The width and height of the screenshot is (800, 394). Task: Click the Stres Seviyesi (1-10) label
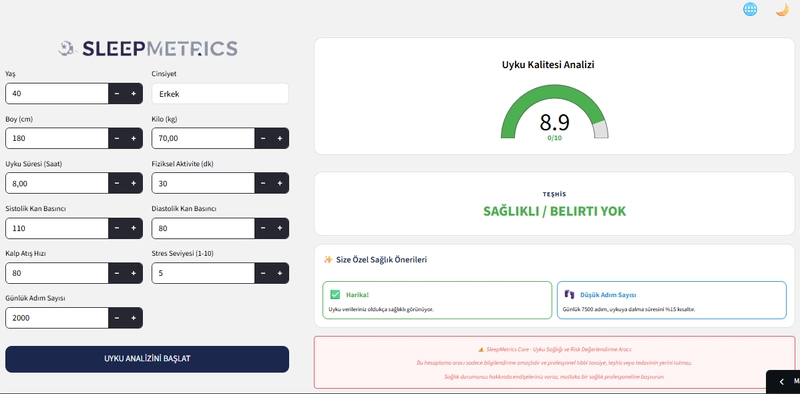tap(184, 254)
